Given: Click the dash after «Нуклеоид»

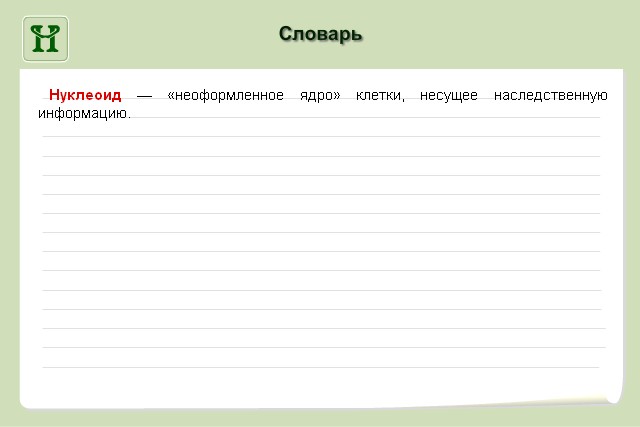Looking at the screenshot, I should tap(144, 96).
